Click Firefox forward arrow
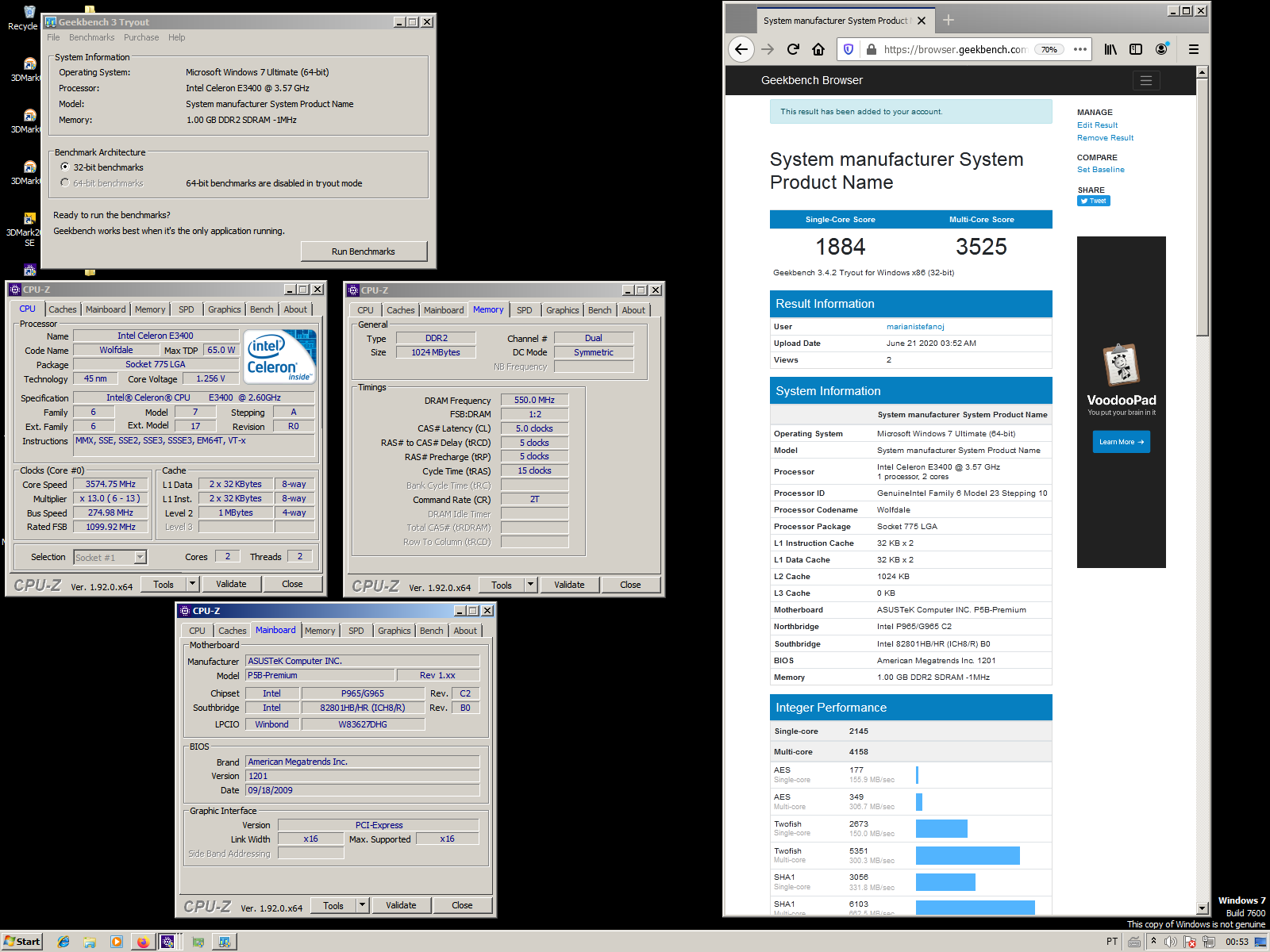The image size is (1270, 952). (768, 49)
